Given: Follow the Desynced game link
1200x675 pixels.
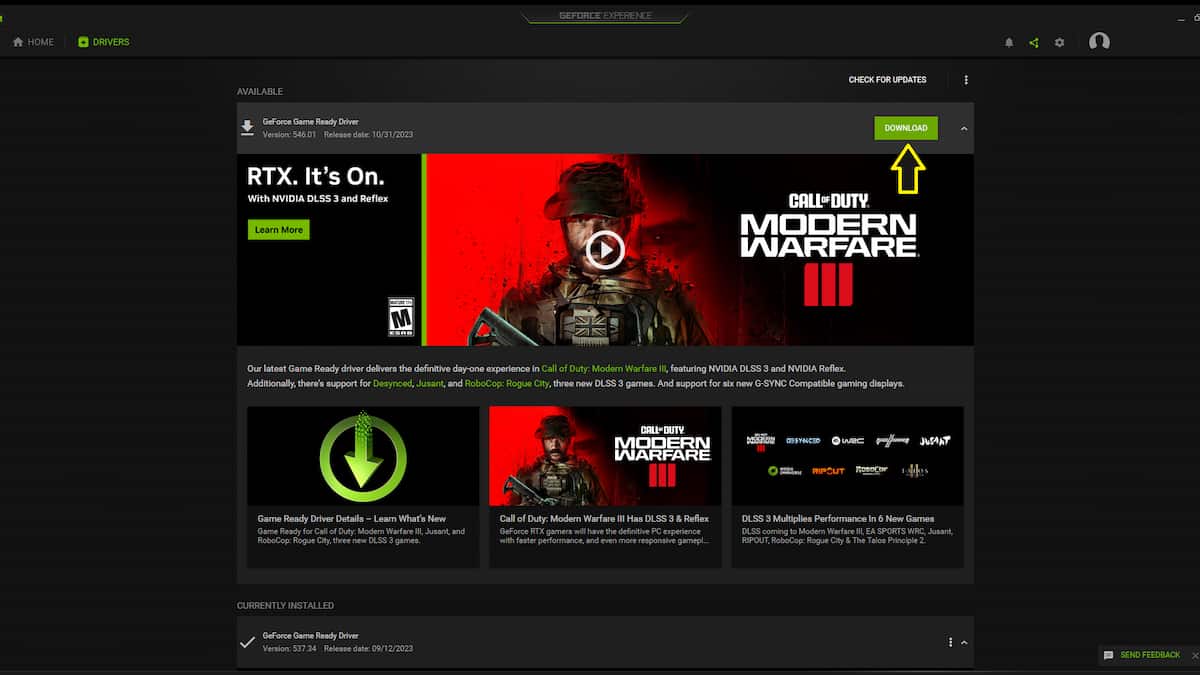Looking at the screenshot, I should [392, 384].
